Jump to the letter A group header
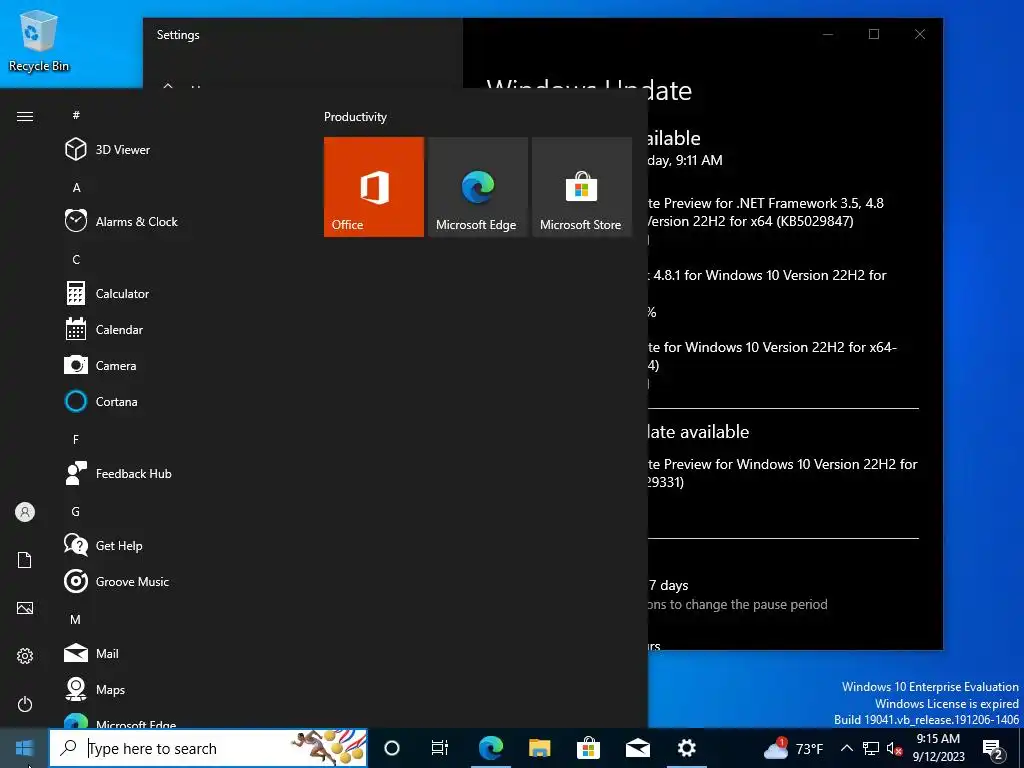The image size is (1024, 768). pyautogui.click(x=76, y=187)
